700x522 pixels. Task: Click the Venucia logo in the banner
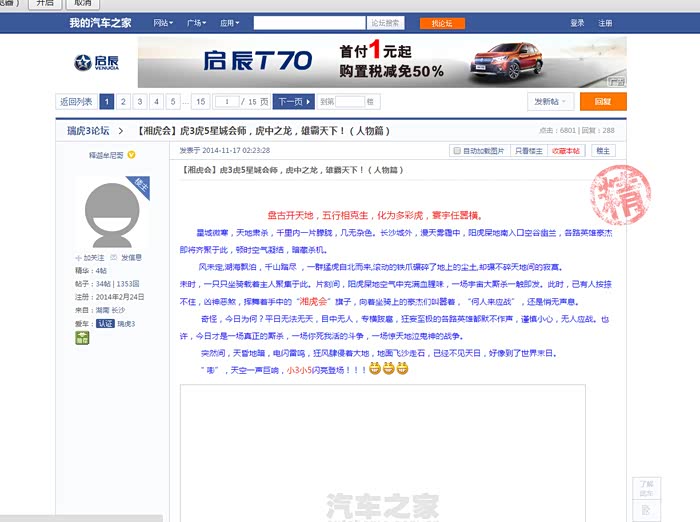96,62
